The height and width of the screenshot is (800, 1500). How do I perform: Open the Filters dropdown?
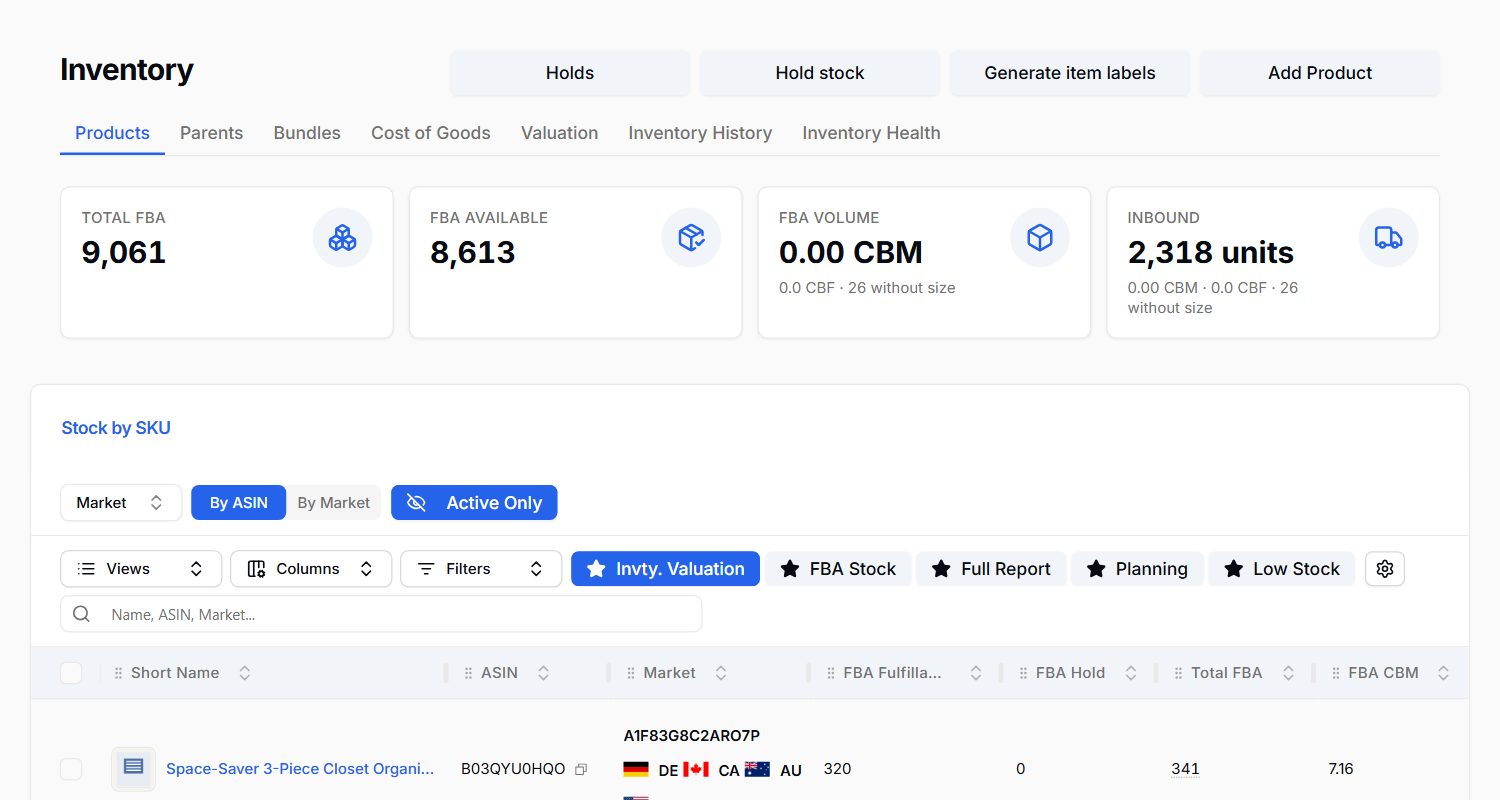[x=481, y=569]
